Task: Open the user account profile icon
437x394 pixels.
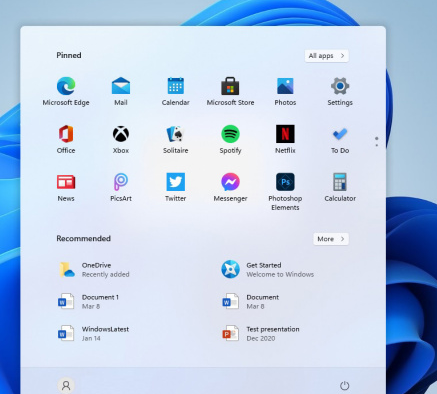Action: [66, 386]
